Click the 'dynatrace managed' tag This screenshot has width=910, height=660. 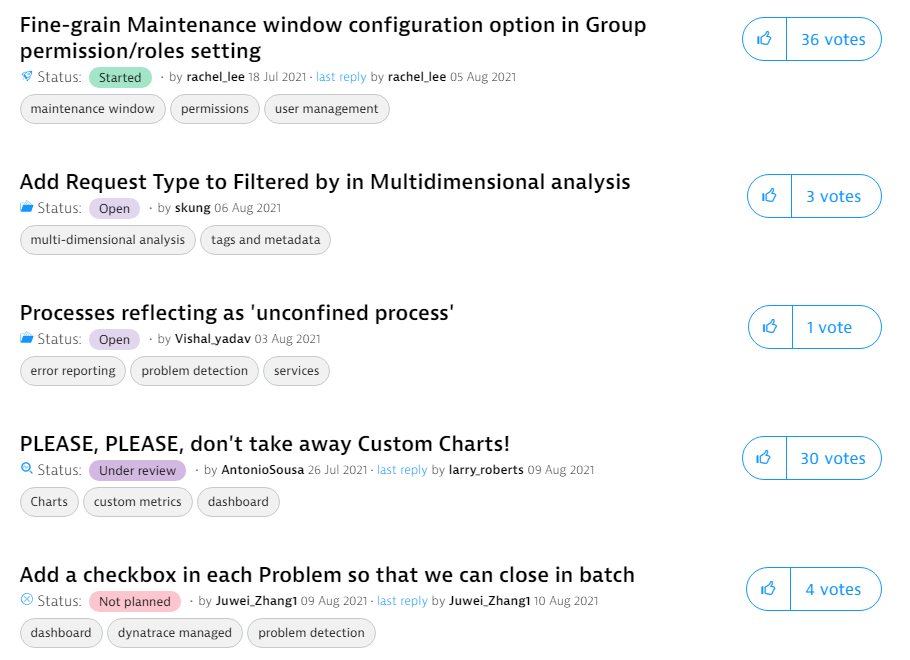click(175, 633)
